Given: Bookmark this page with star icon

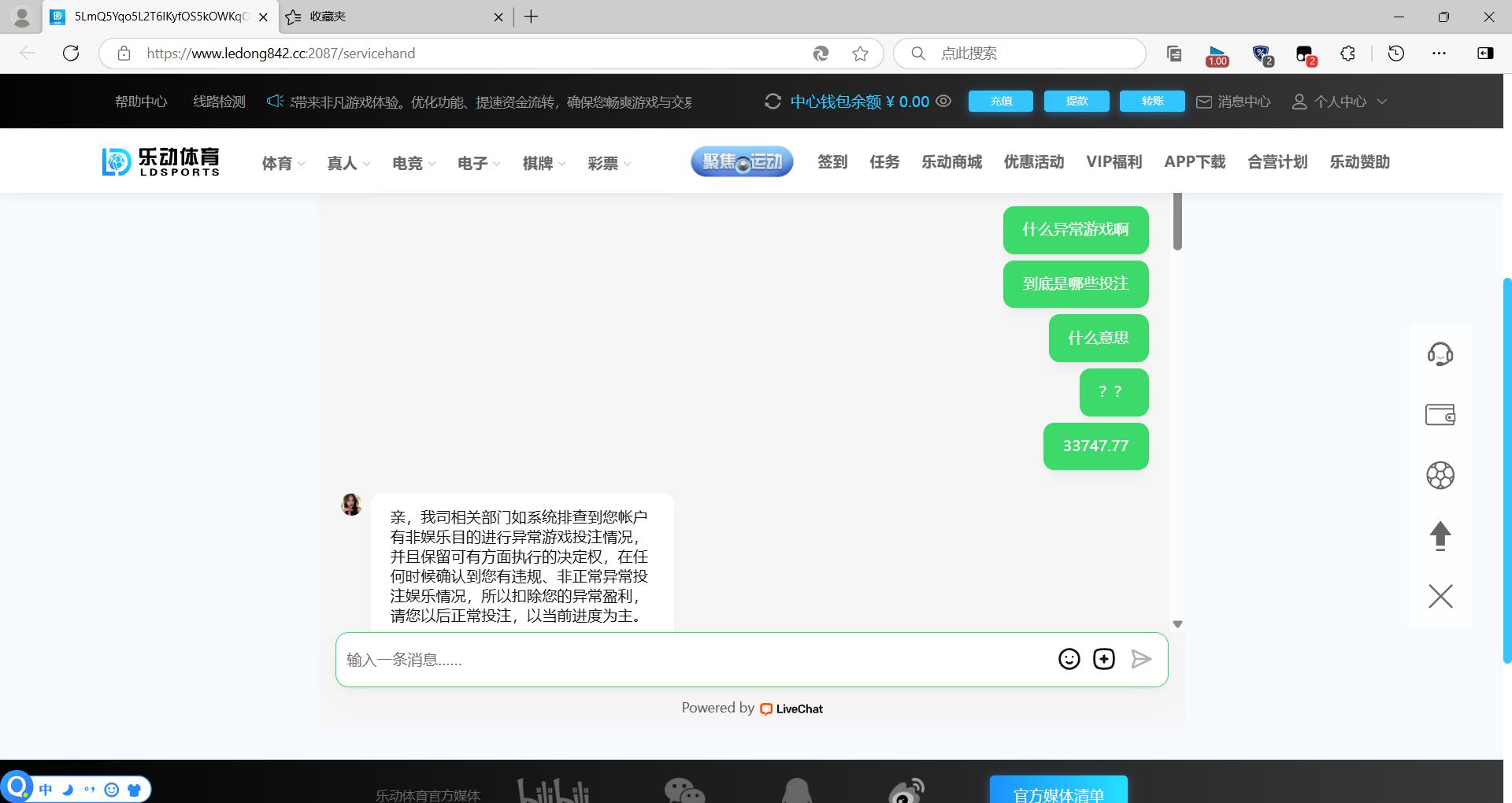Looking at the screenshot, I should tap(860, 54).
